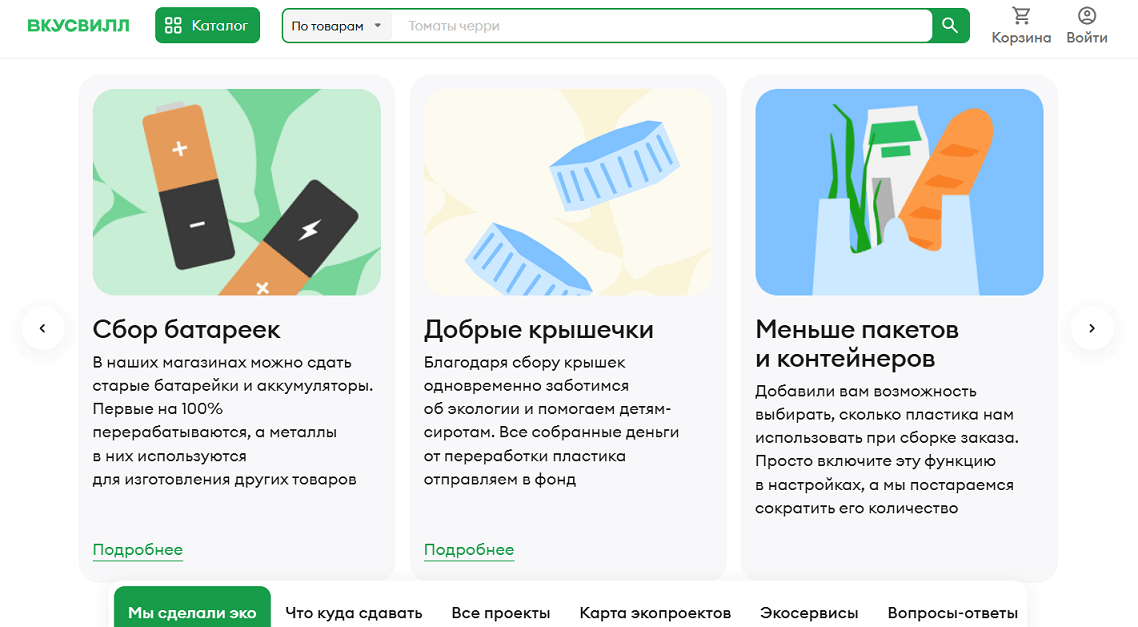
Task: Focus the Томаты черри search field
Action: [x=662, y=26]
